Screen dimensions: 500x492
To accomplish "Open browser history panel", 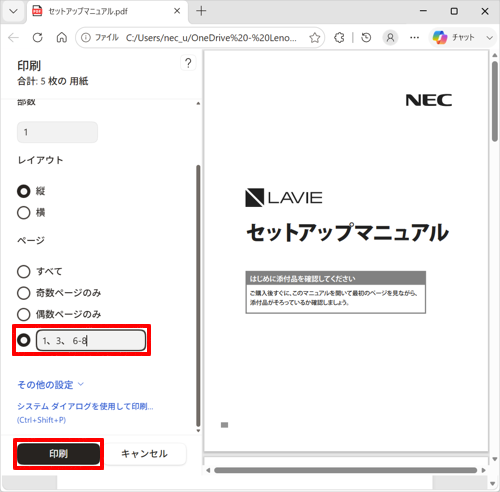I will [x=366, y=38].
